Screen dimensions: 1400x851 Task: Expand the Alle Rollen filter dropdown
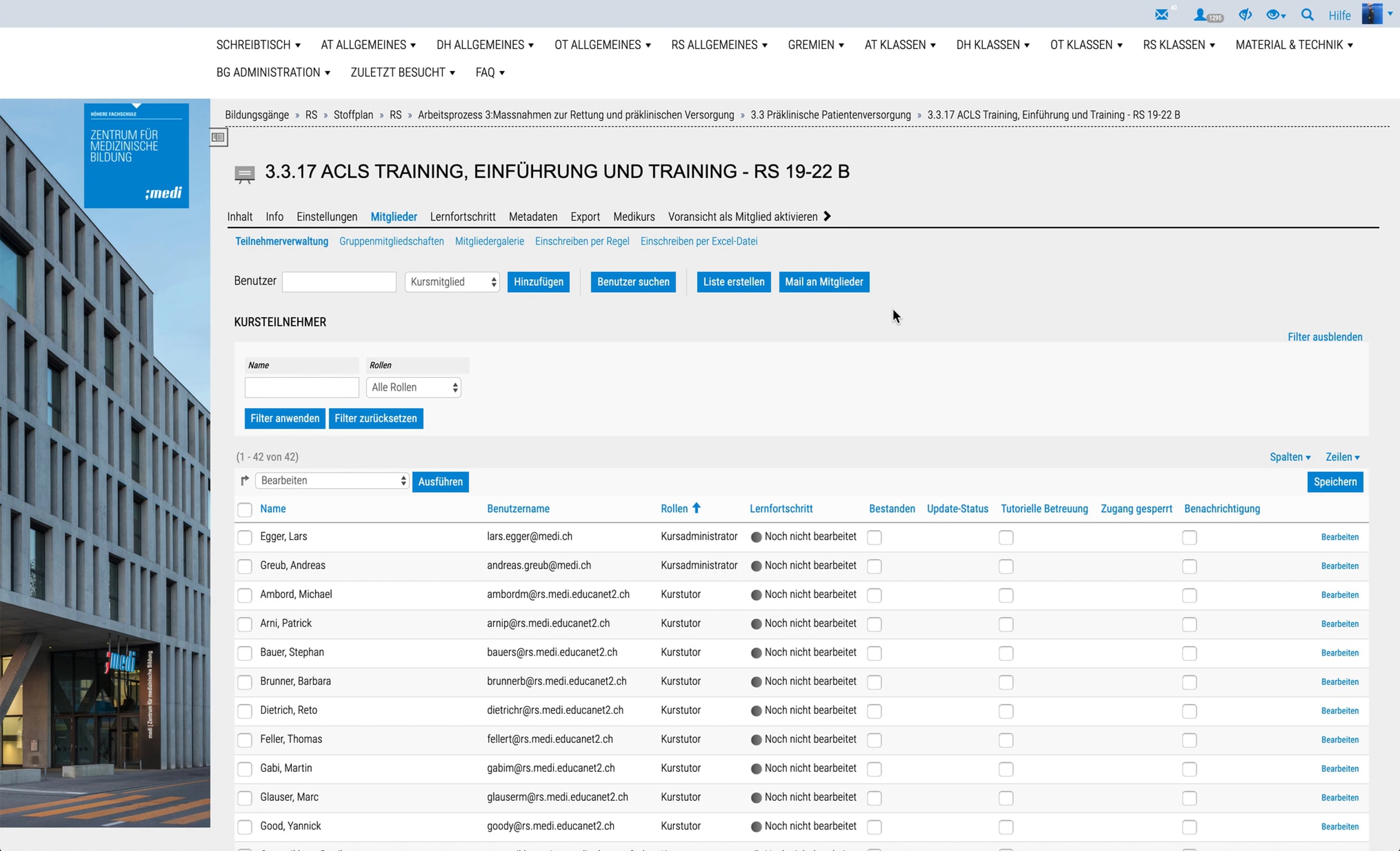tap(414, 387)
